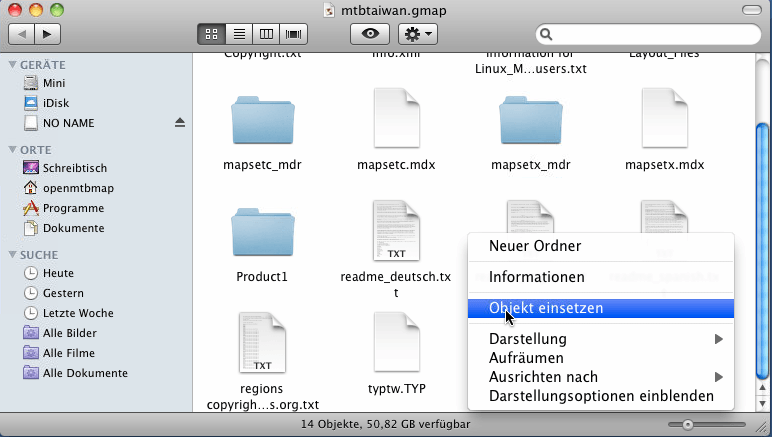
Task: Click the mapsetc_mdr file name label
Action: click(262, 165)
